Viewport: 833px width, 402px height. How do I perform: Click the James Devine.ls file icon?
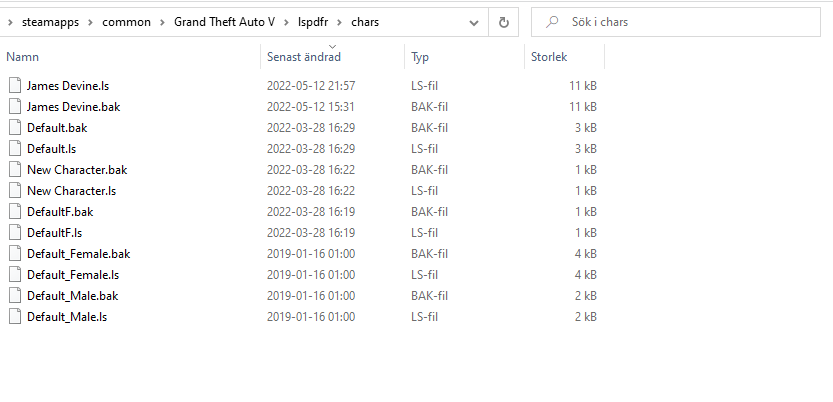[x=14, y=85]
